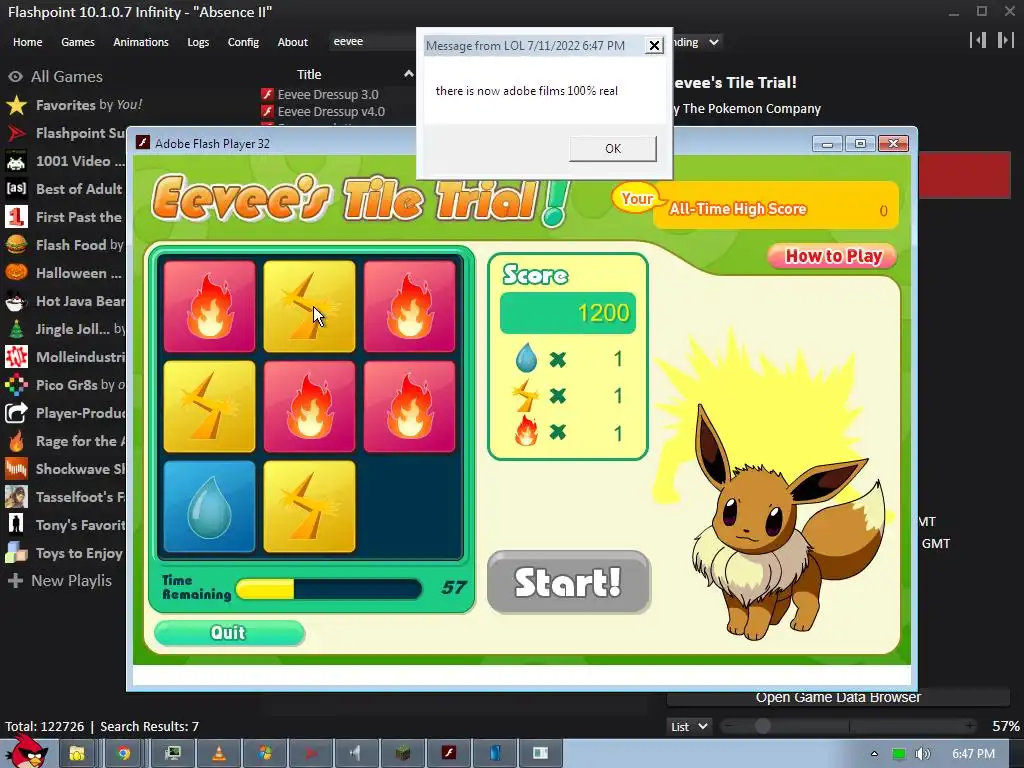Collapse left sidebar with top-right panel icon
The width and height of the screenshot is (1024, 768).
coord(978,40)
